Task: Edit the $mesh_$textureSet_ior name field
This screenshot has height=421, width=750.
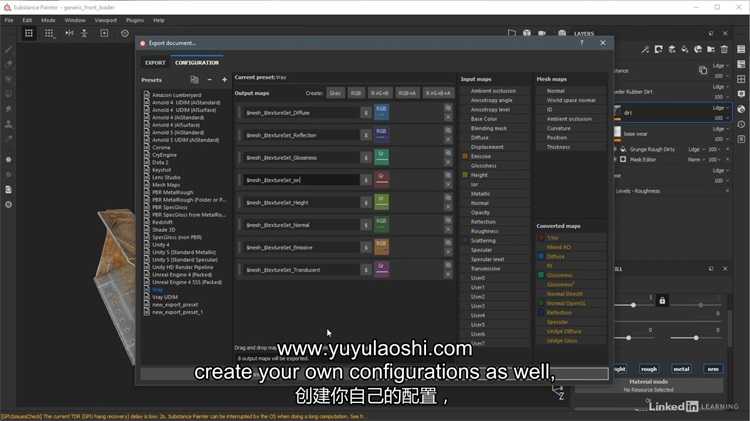Action: pyautogui.click(x=301, y=180)
